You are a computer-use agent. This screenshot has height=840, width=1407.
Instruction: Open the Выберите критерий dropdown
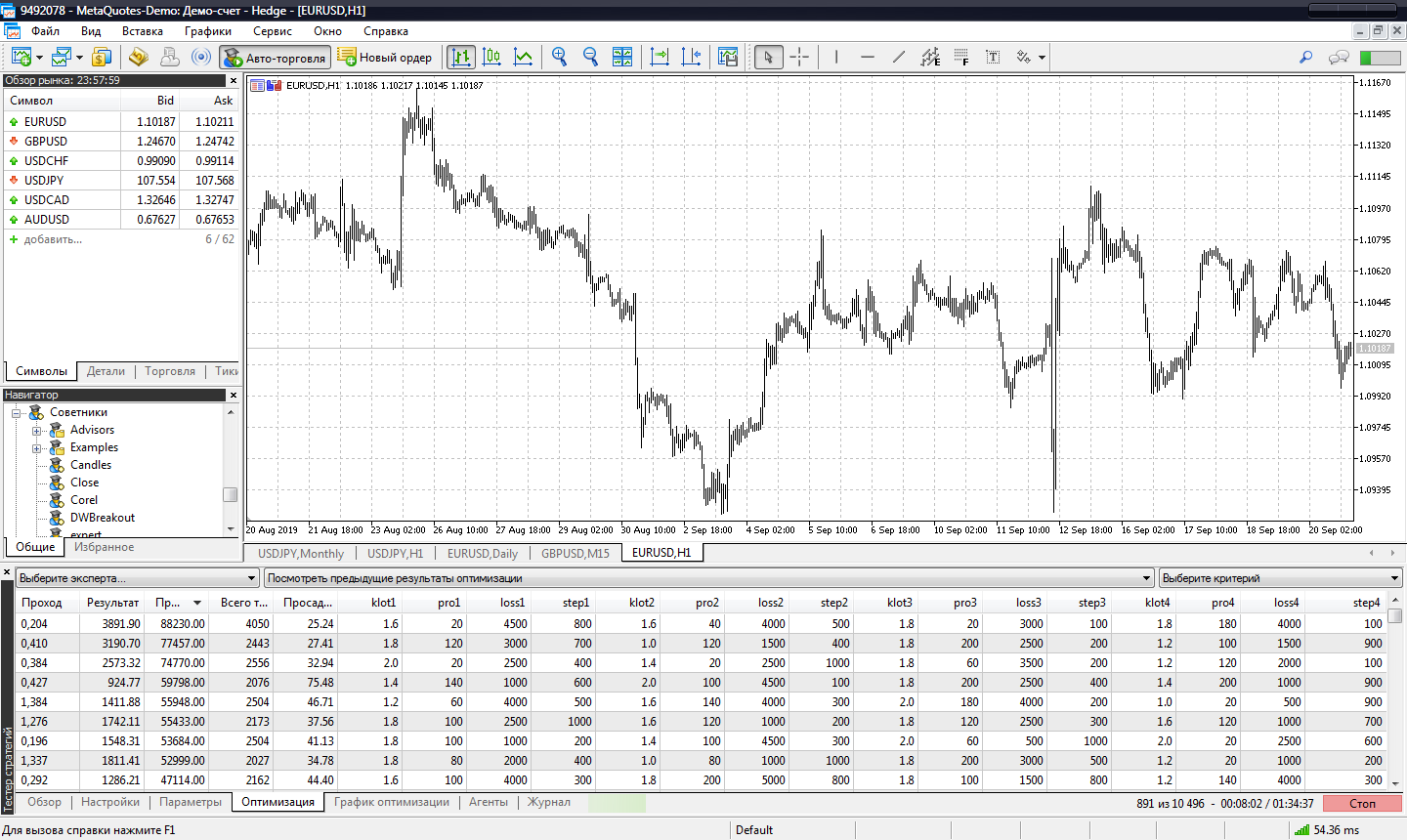pyautogui.click(x=1280, y=578)
